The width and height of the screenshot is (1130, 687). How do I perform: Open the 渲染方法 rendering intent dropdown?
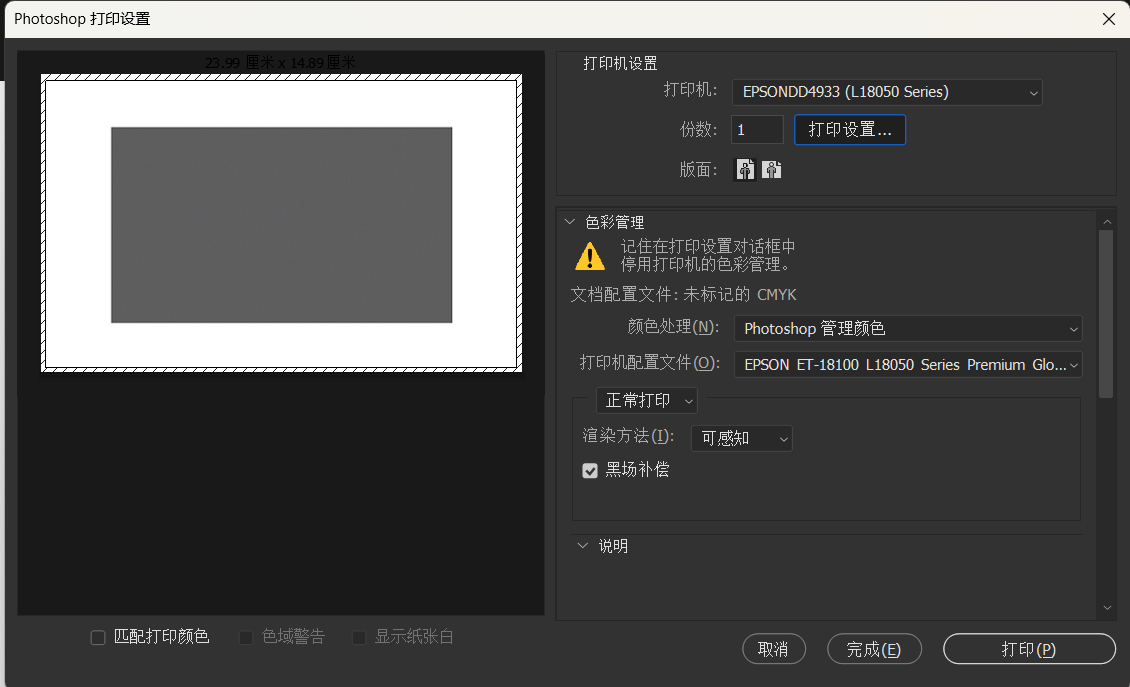[x=741, y=438]
